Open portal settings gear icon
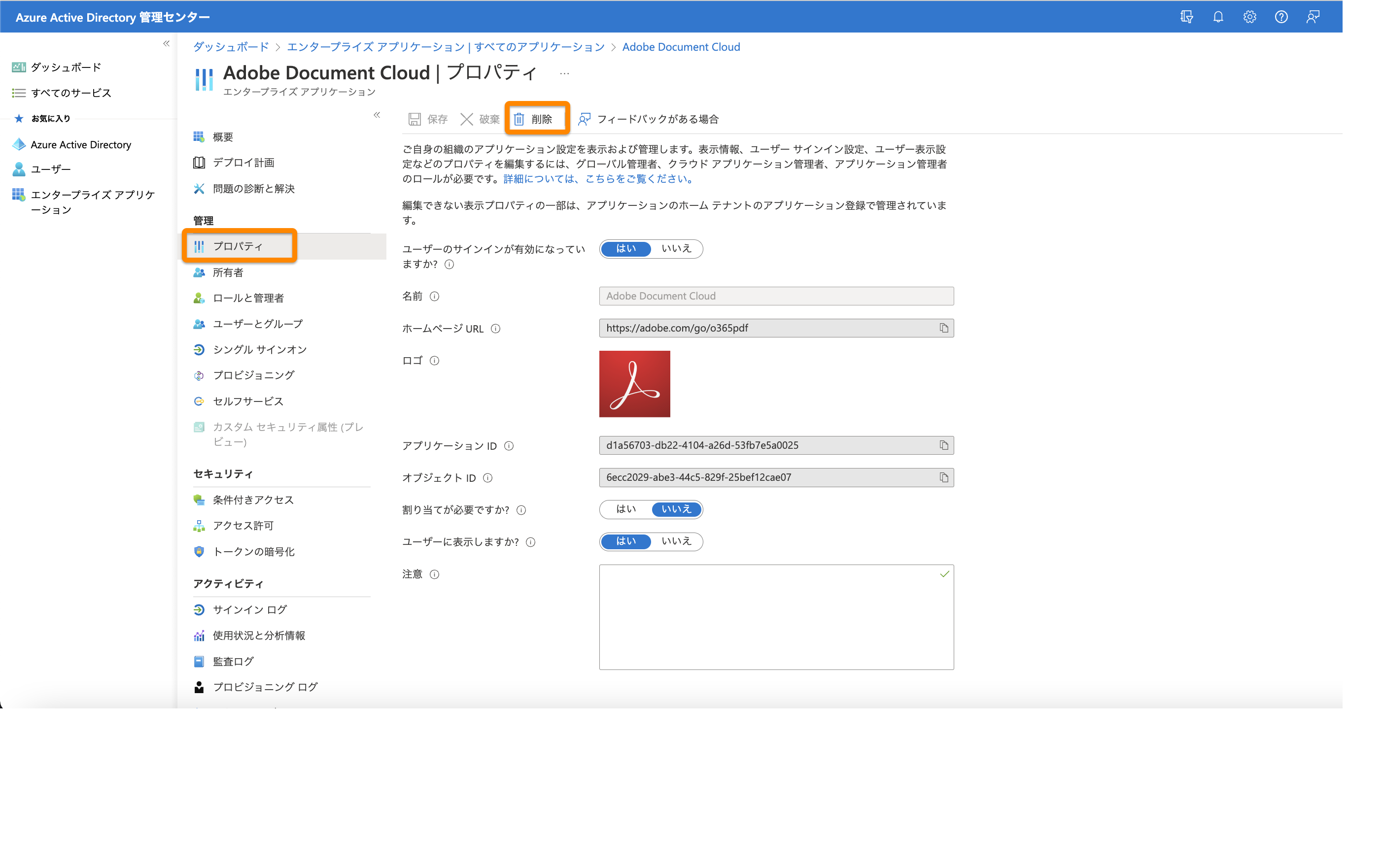 click(1250, 17)
